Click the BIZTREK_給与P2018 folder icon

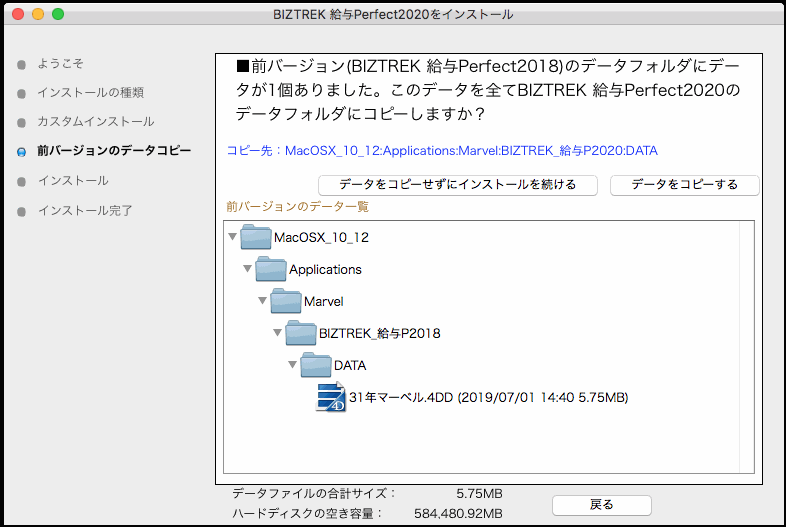coord(301,333)
